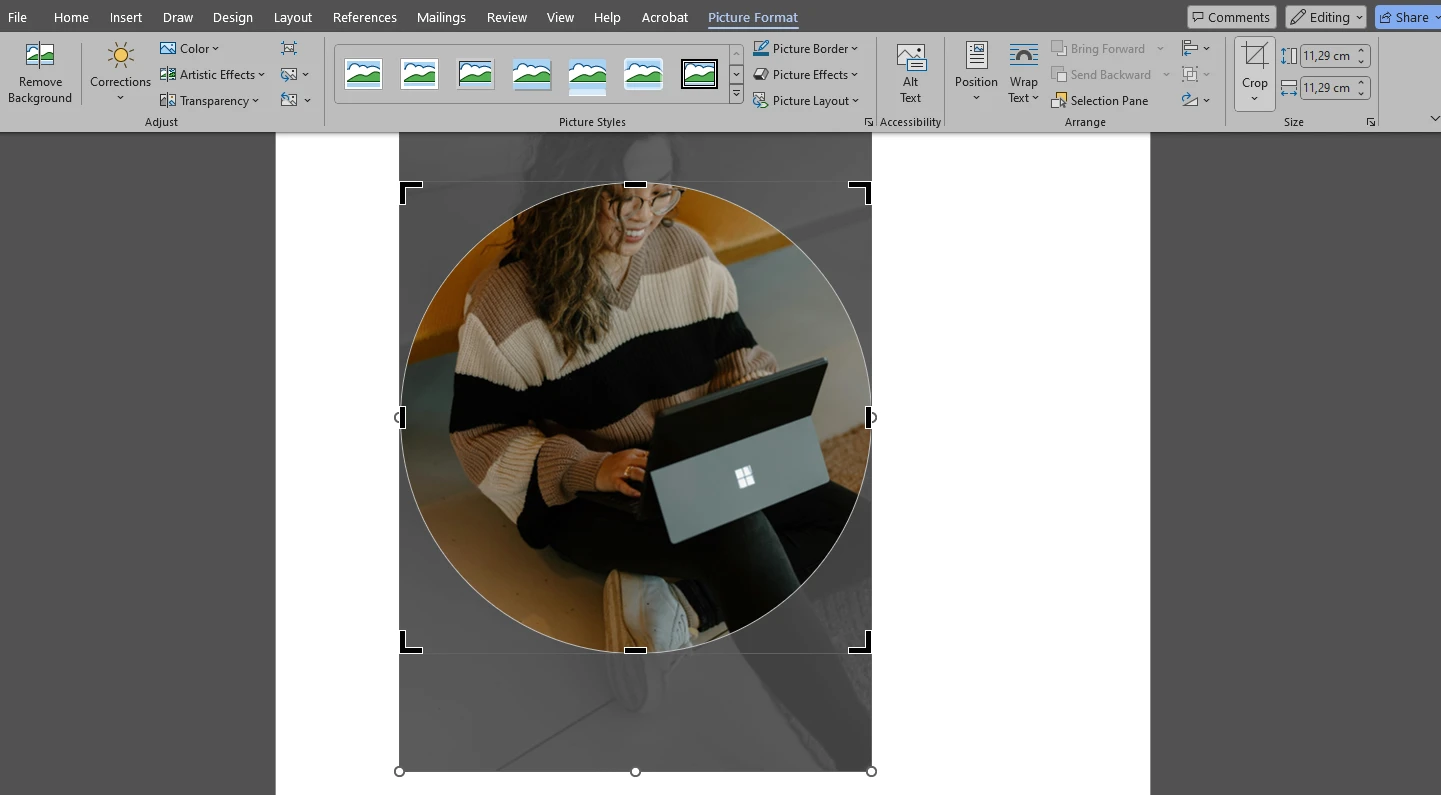Switch to the Home tab
1441x795 pixels.
point(71,17)
